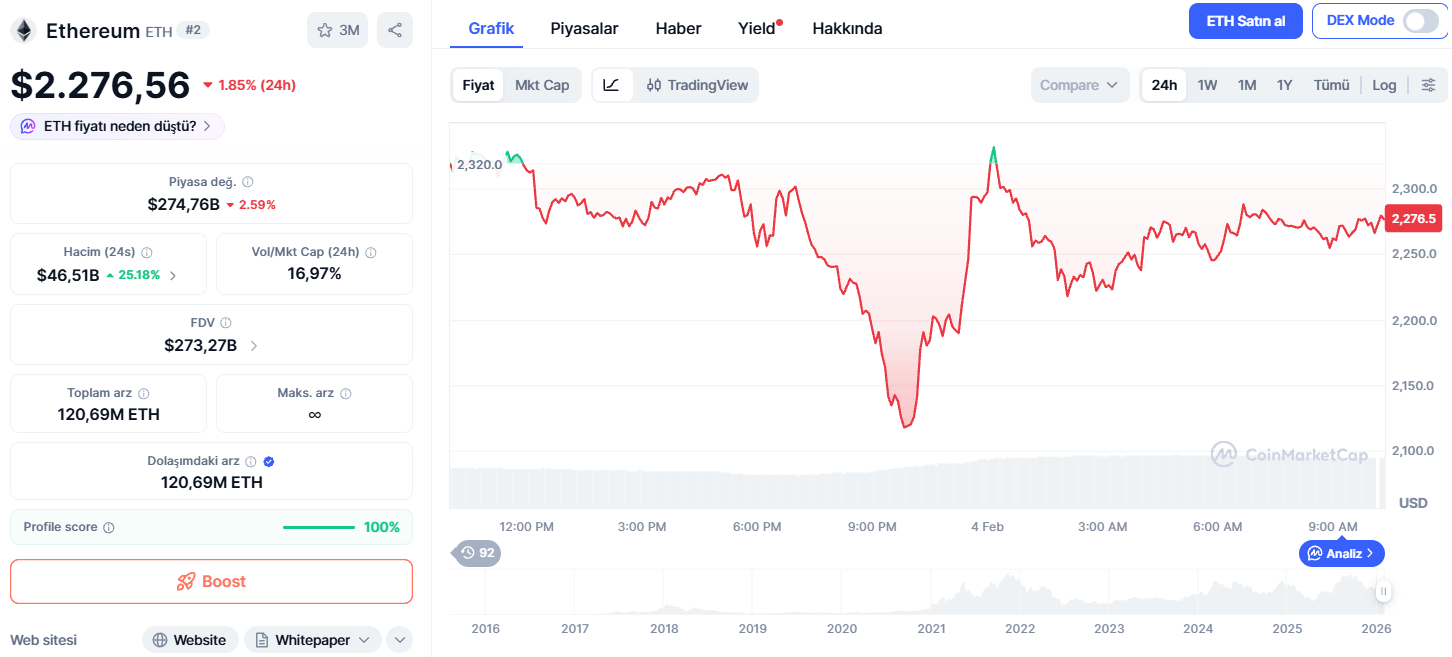Click 2021 on the range navigator

931,628
